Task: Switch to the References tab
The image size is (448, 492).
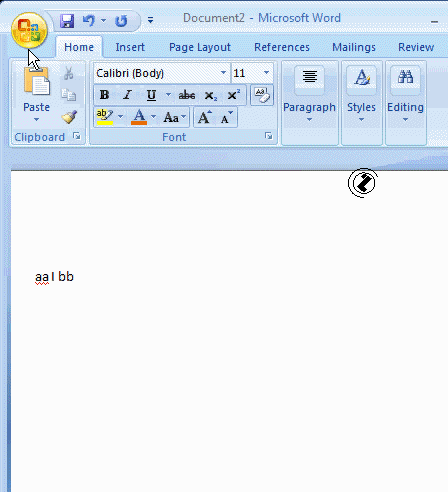Action: pyautogui.click(x=282, y=47)
